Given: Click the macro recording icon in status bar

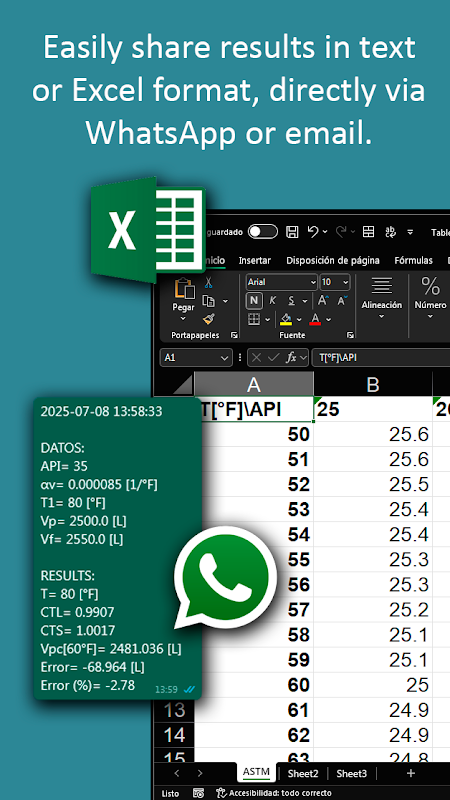Looking at the screenshot, I should coord(198,793).
